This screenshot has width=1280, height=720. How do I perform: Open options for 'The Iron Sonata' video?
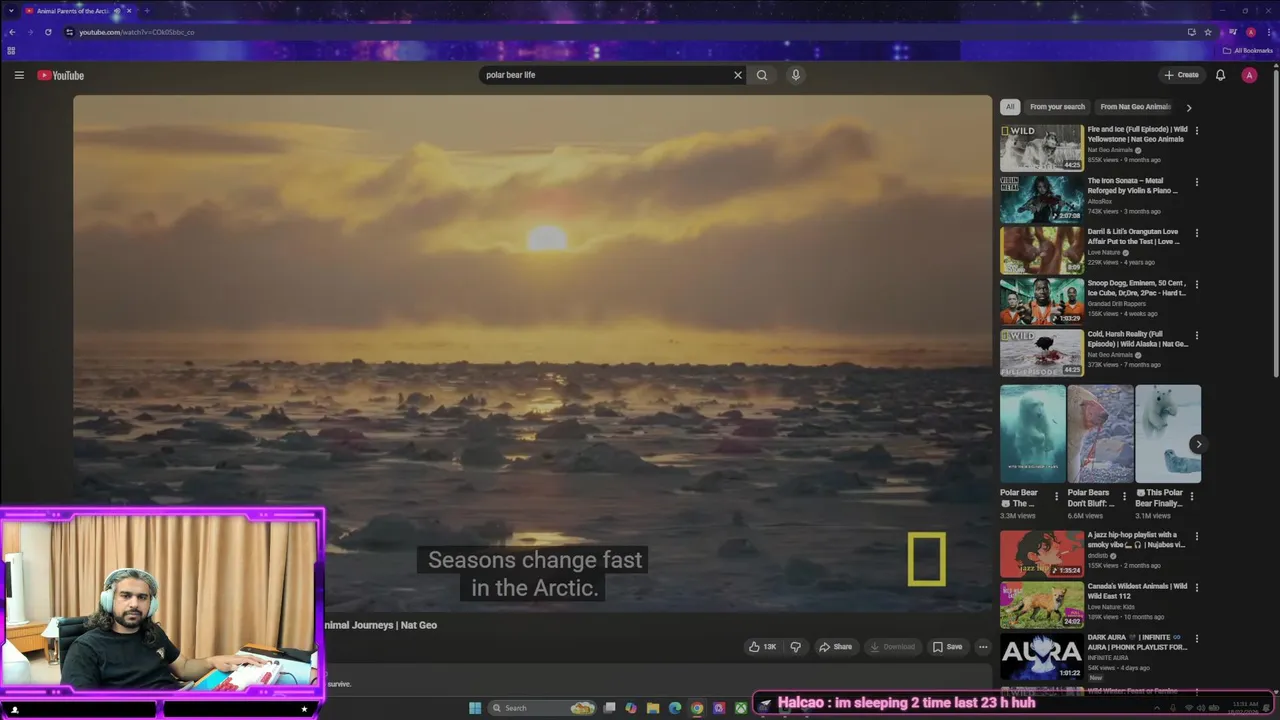pyautogui.click(x=1197, y=182)
